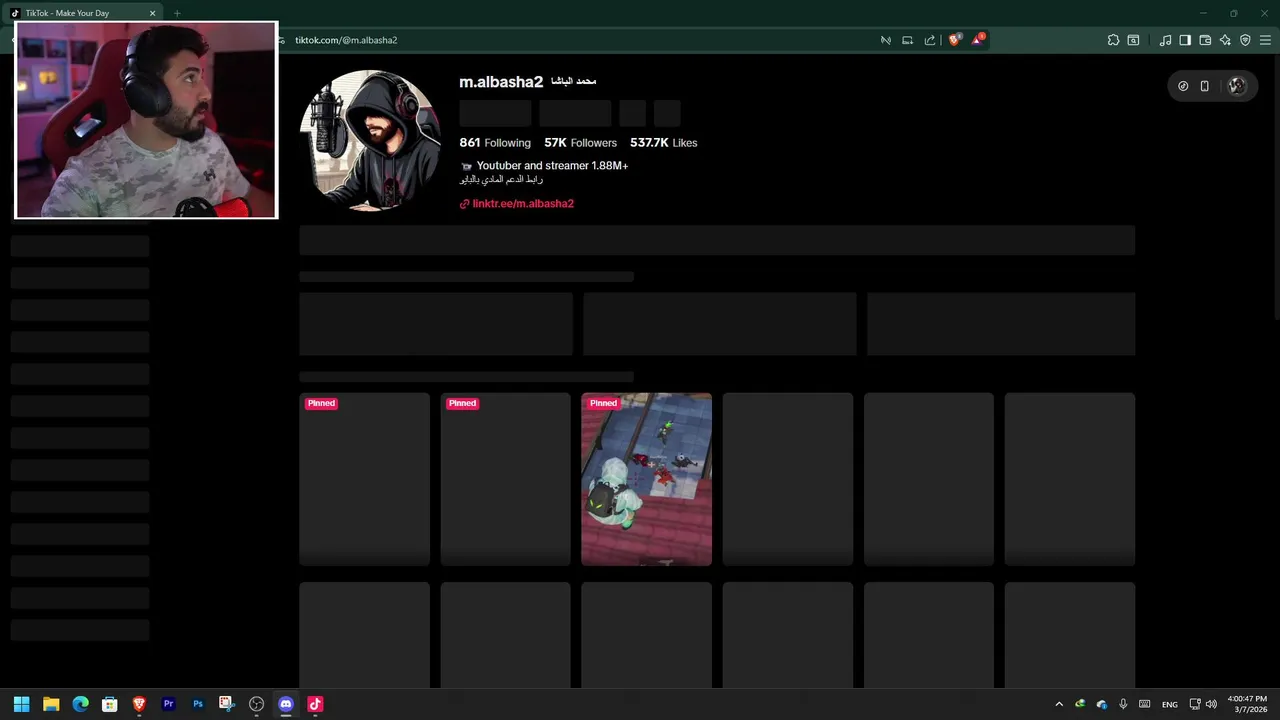Click the install app icon in address bar

(907, 40)
